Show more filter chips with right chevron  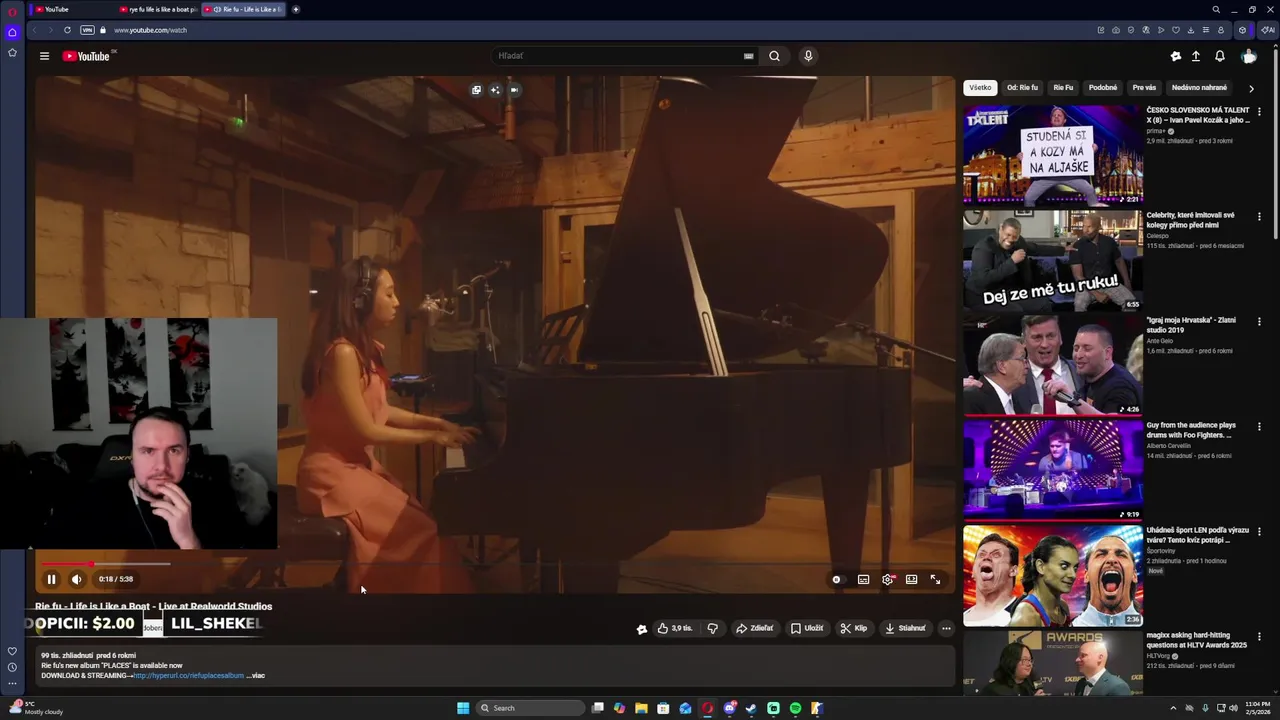tap(1251, 88)
